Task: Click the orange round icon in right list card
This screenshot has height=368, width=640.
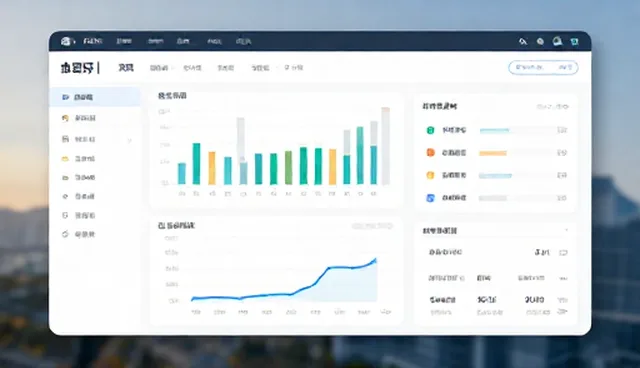Action: click(430, 153)
